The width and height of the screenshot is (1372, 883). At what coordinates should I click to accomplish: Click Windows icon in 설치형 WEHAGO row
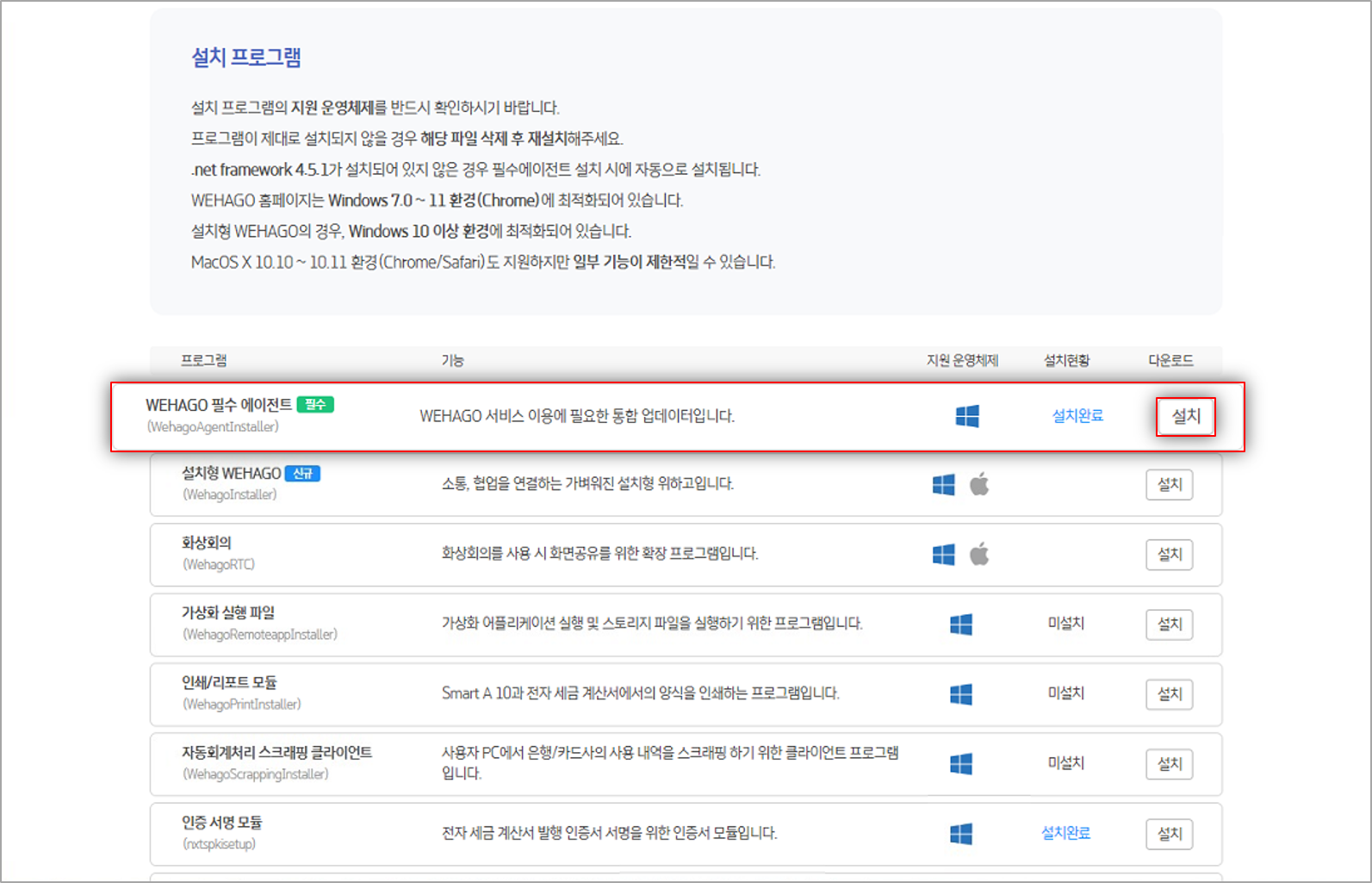coord(943,485)
